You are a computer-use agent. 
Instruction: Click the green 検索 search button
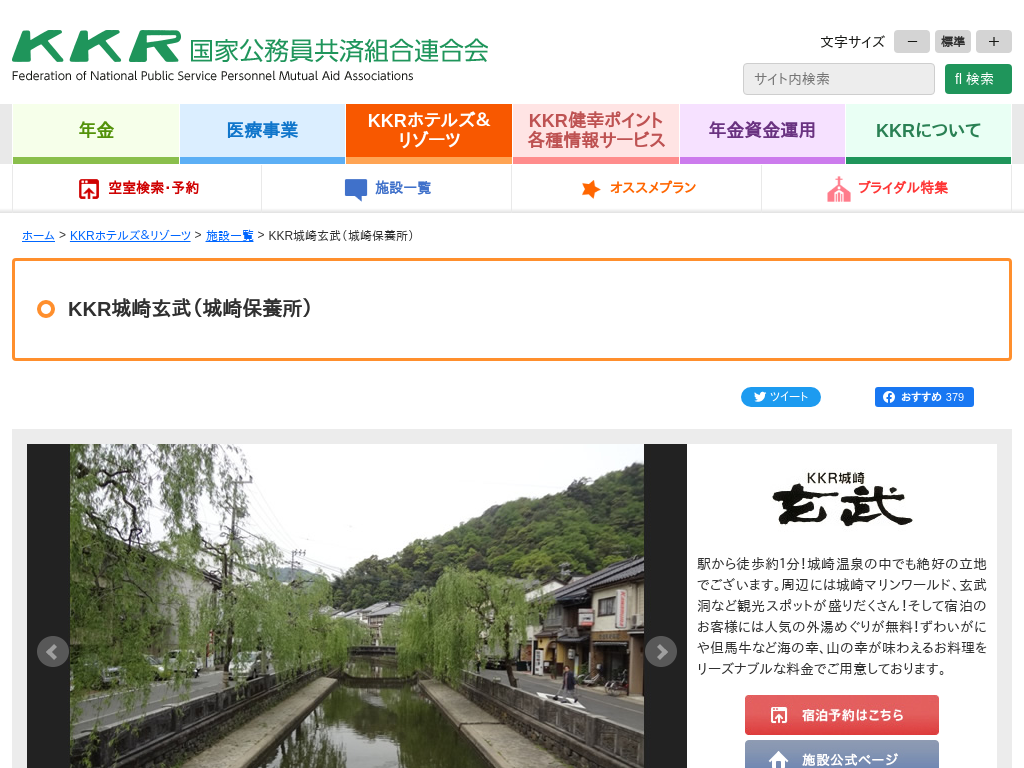978,79
